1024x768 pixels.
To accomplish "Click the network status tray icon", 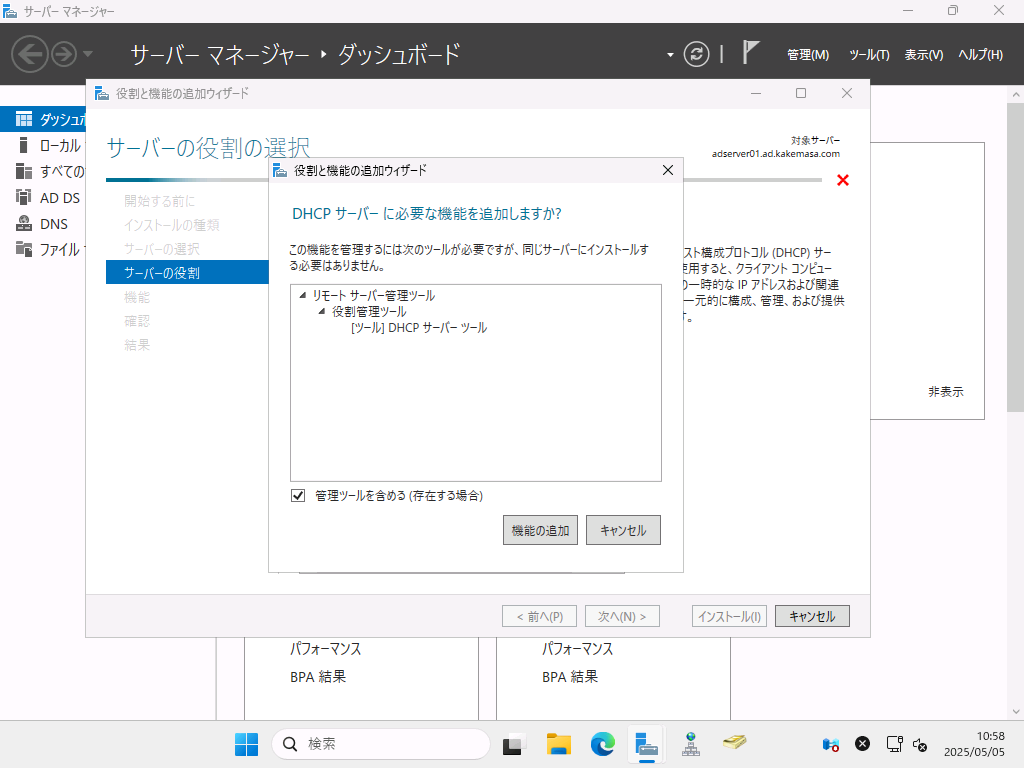I will click(x=894, y=744).
